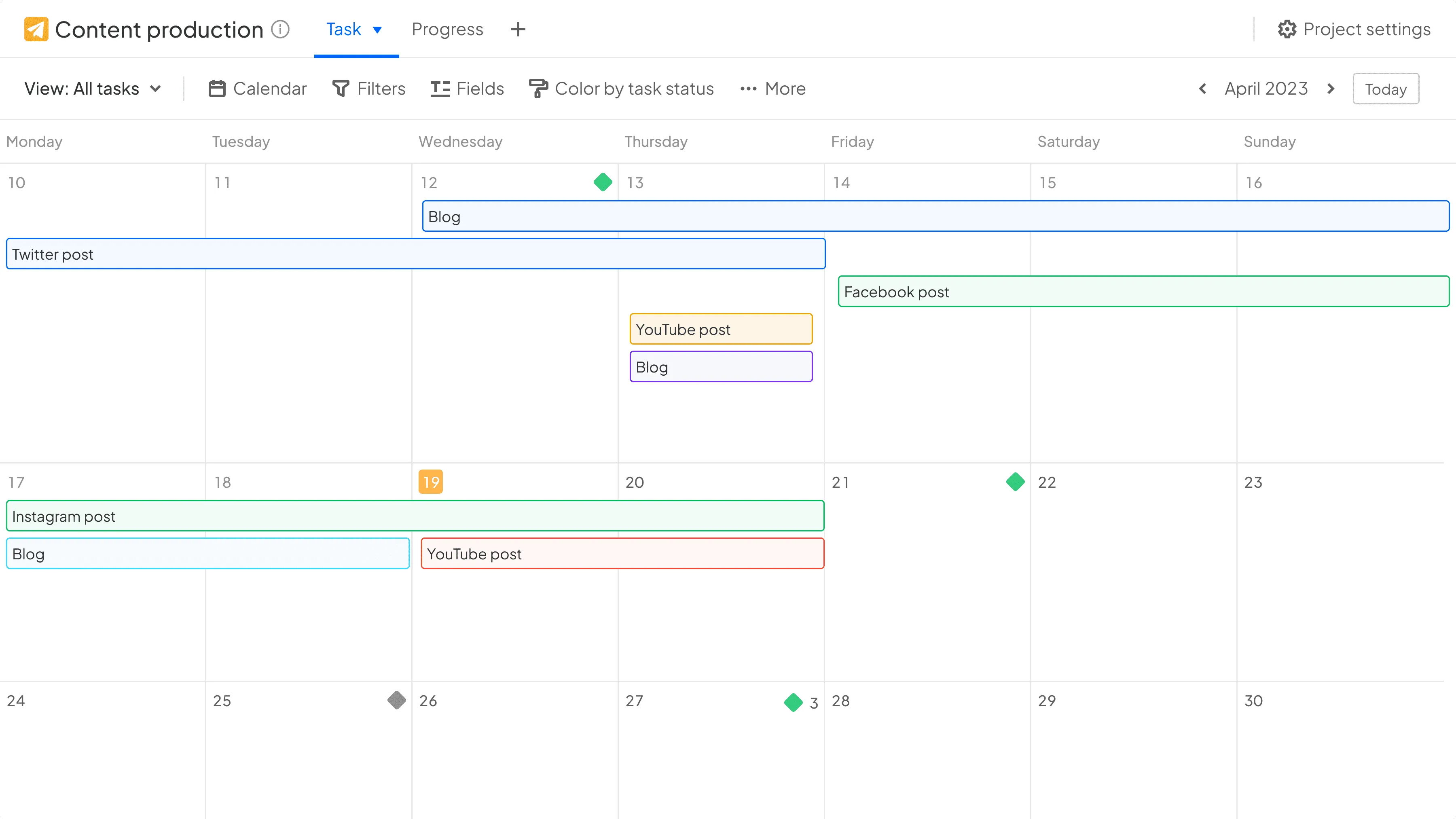Click Color by task status paint roller
This screenshot has width=1456, height=819.
click(x=538, y=89)
